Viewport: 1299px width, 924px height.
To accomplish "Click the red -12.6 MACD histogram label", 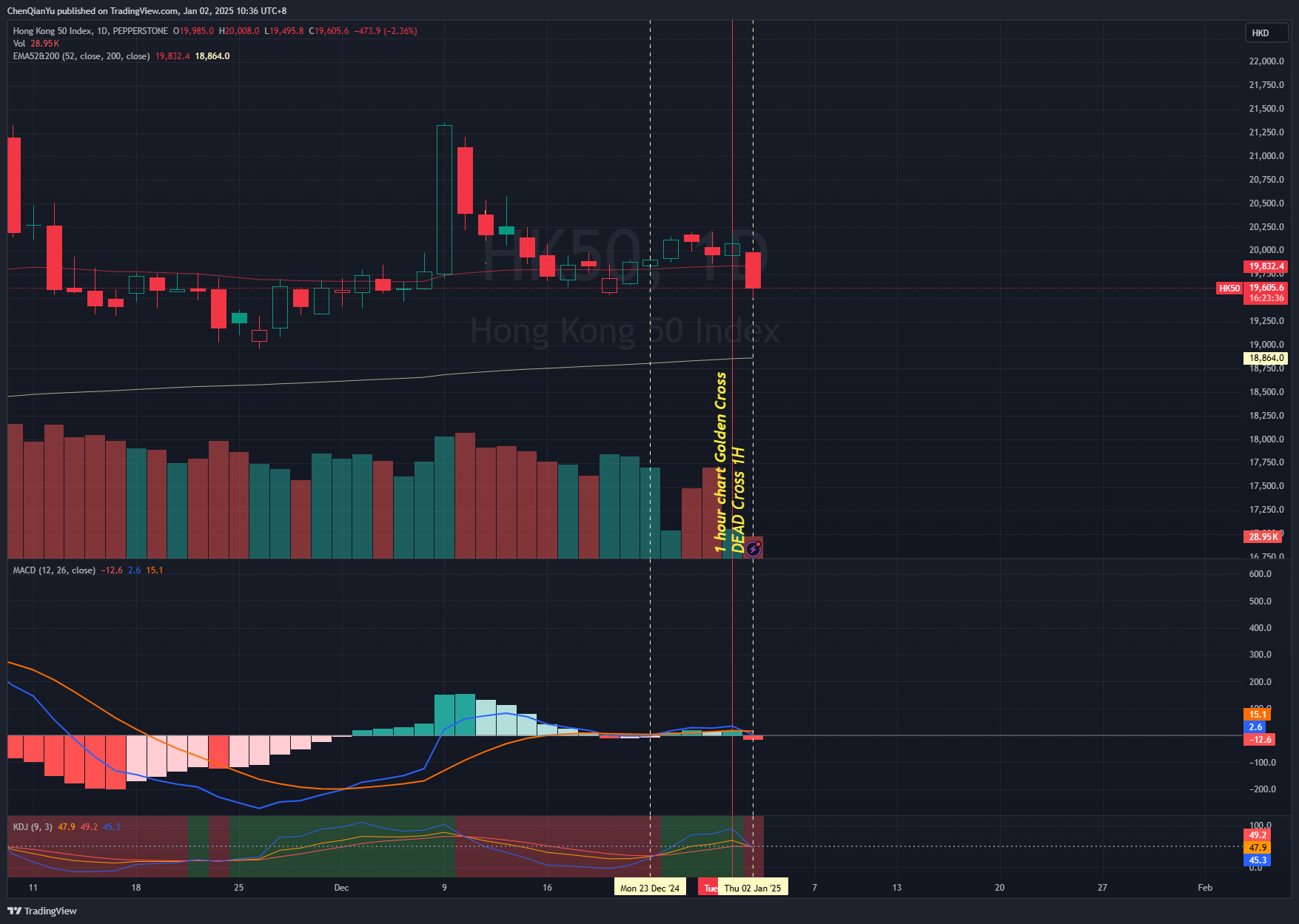I will 1260,740.
